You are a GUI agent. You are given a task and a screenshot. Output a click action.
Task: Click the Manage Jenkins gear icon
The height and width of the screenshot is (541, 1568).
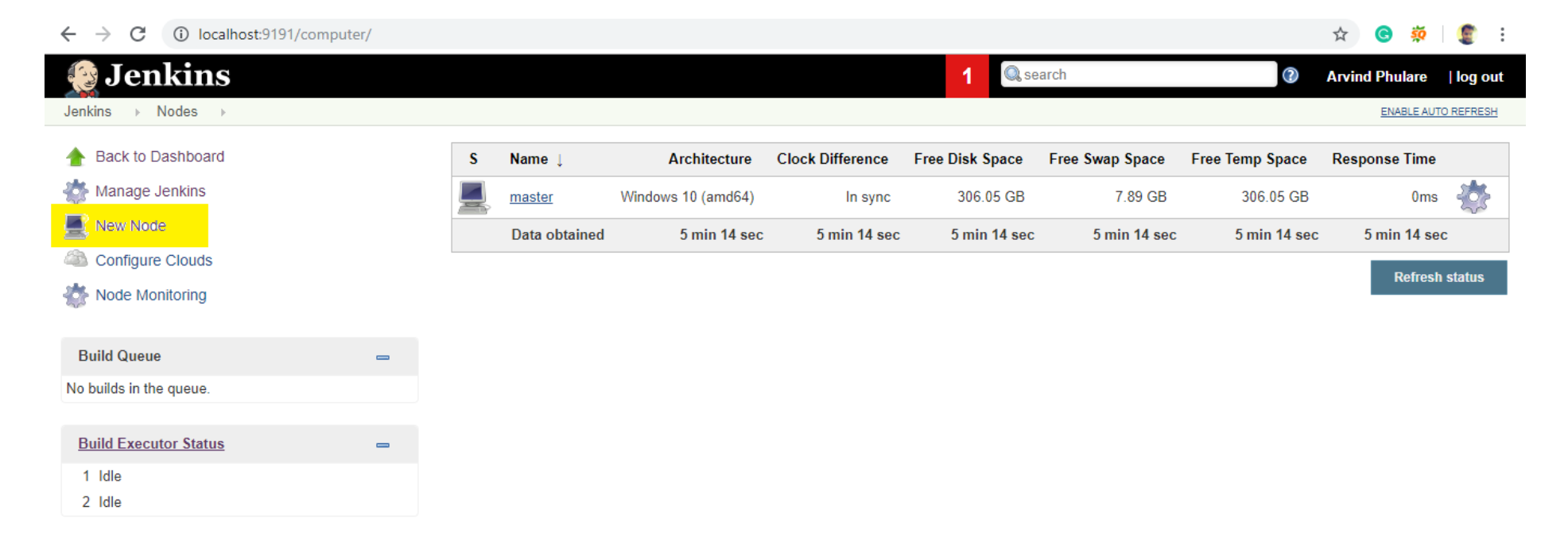(x=76, y=191)
